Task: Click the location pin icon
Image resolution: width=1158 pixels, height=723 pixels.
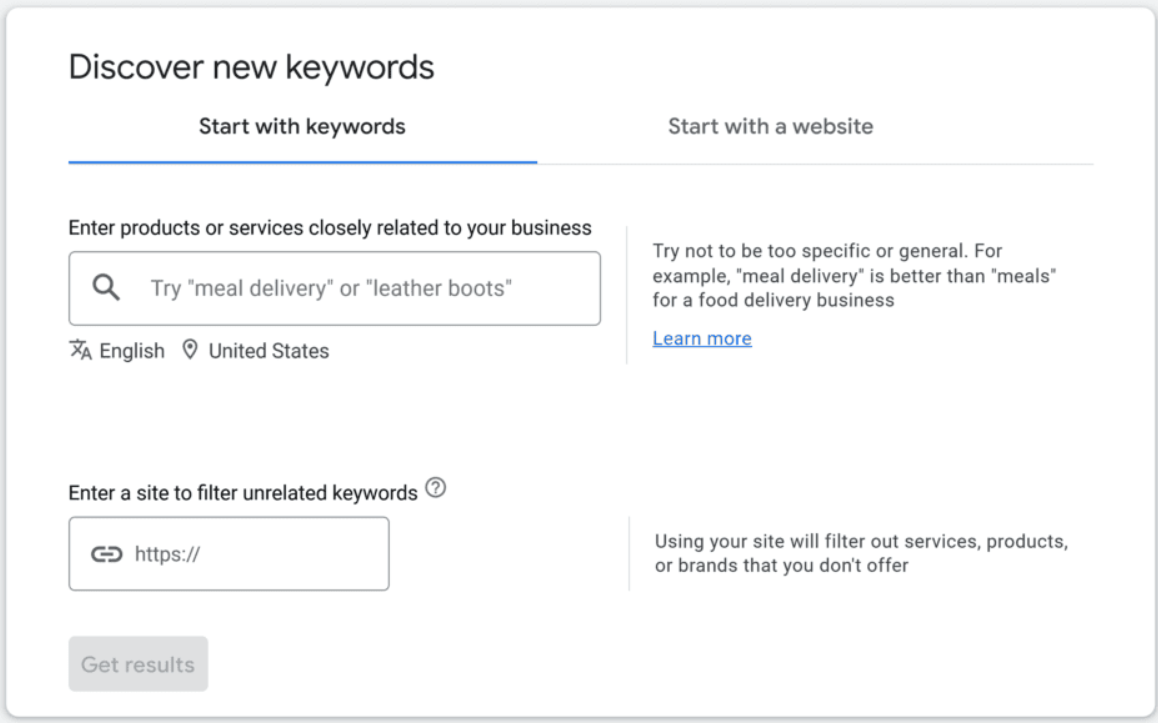Action: (x=190, y=350)
